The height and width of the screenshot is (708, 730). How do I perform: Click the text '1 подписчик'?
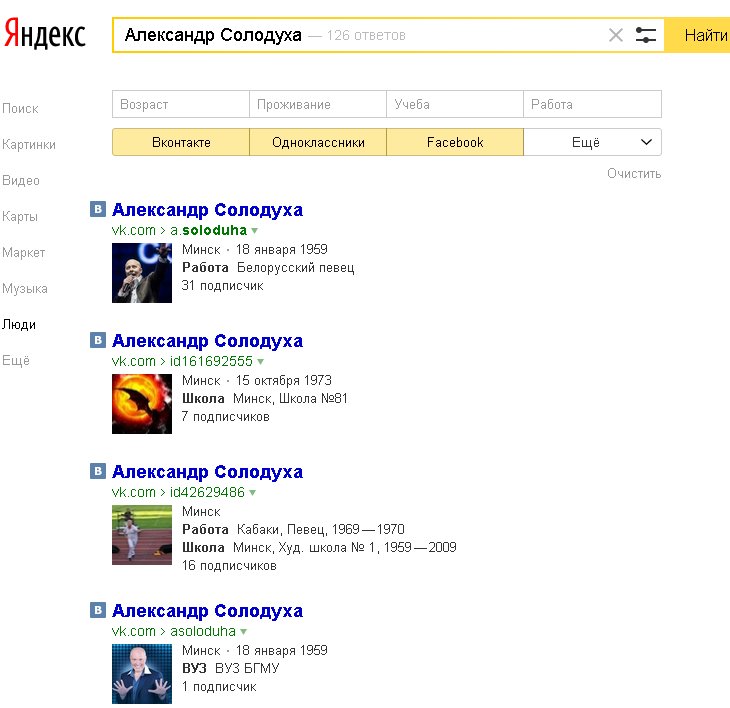[x=219, y=687]
